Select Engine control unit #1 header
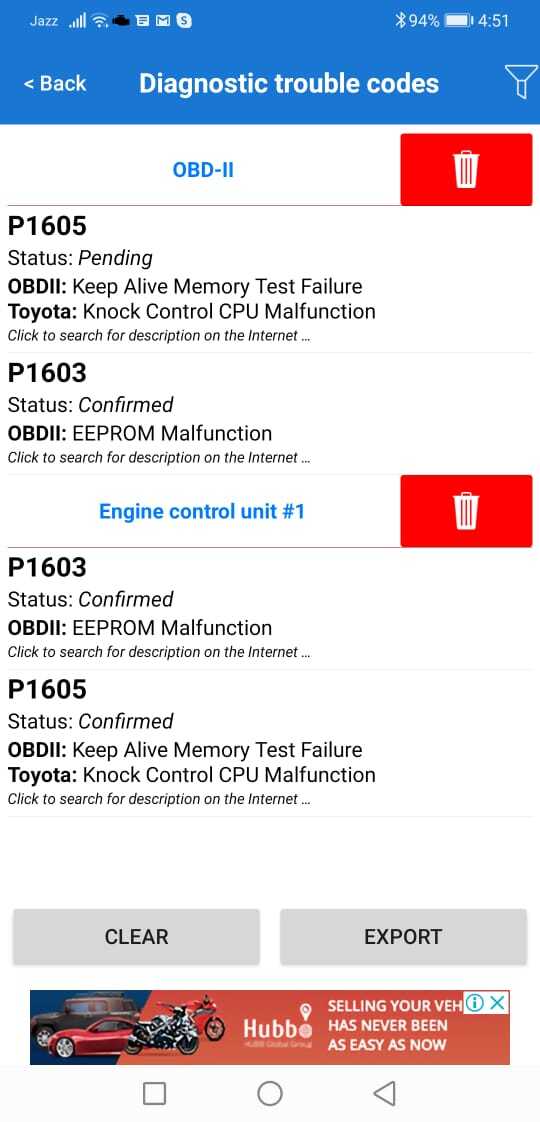Screen dimensions: 540x1122 [x=202, y=512]
